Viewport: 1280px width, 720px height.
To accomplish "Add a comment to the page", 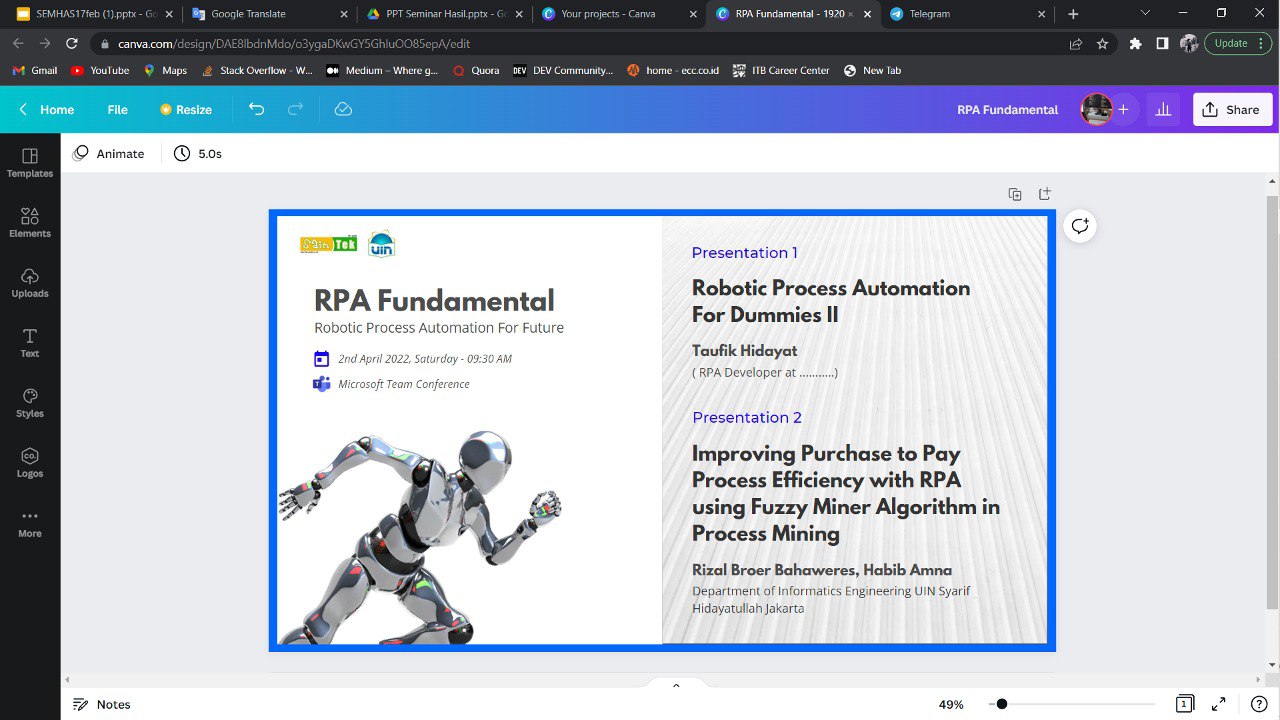I will pyautogui.click(x=1080, y=226).
